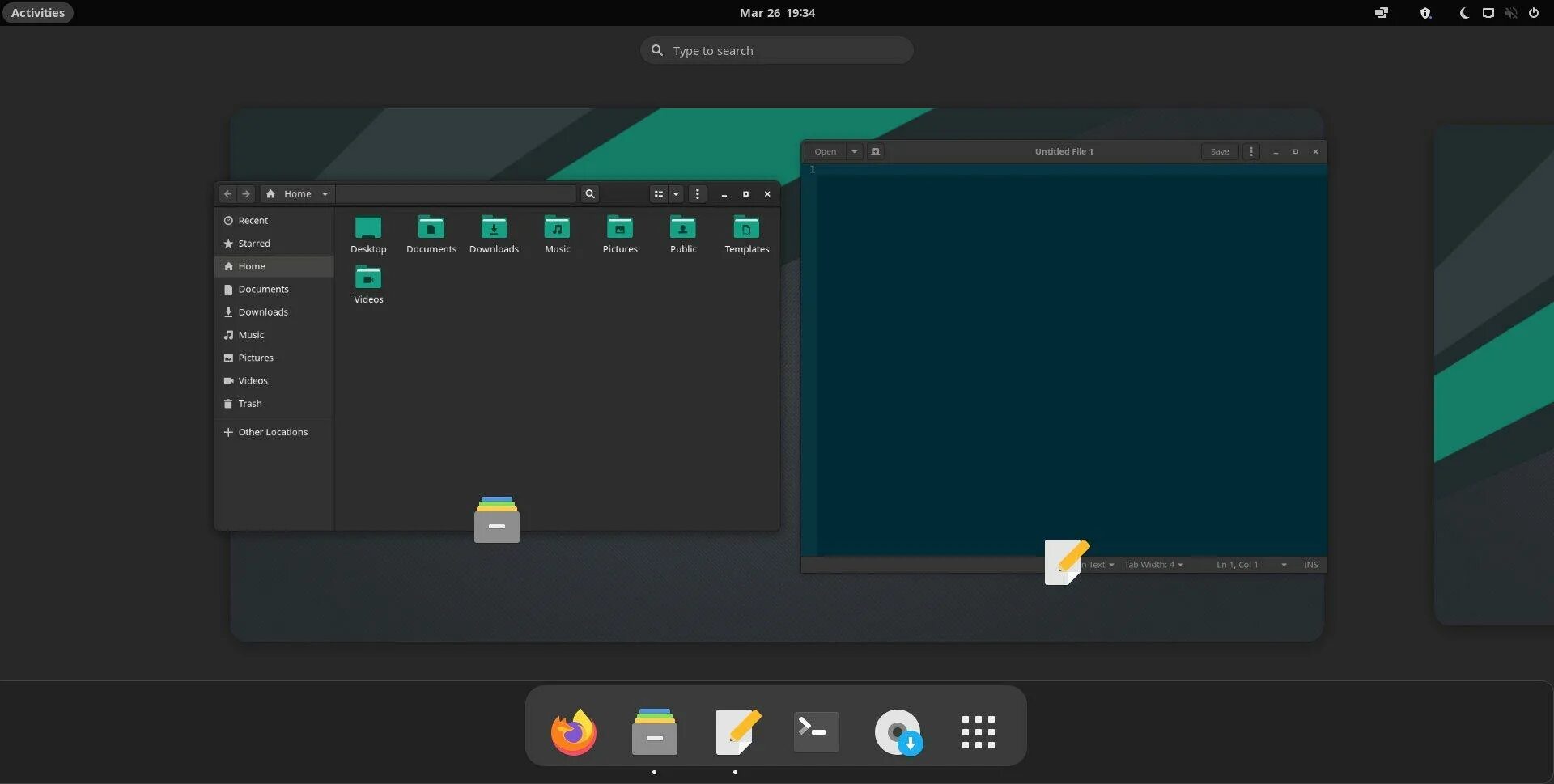Open the Ln 1, Col 1 dropdown
1554x784 pixels.
1251,565
